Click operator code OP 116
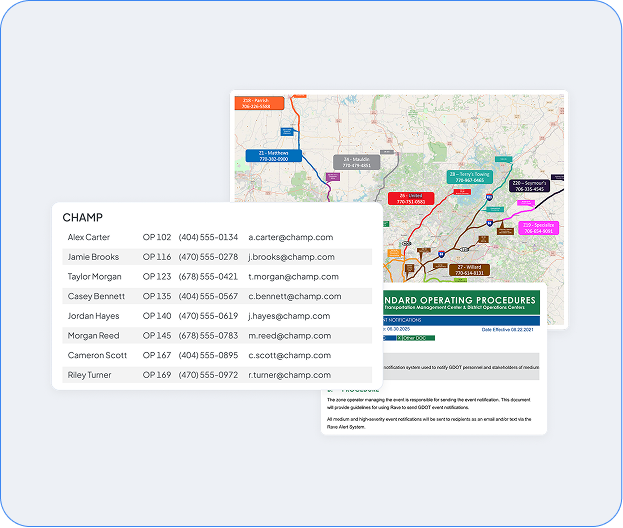623x528 pixels. pyautogui.click(x=157, y=257)
